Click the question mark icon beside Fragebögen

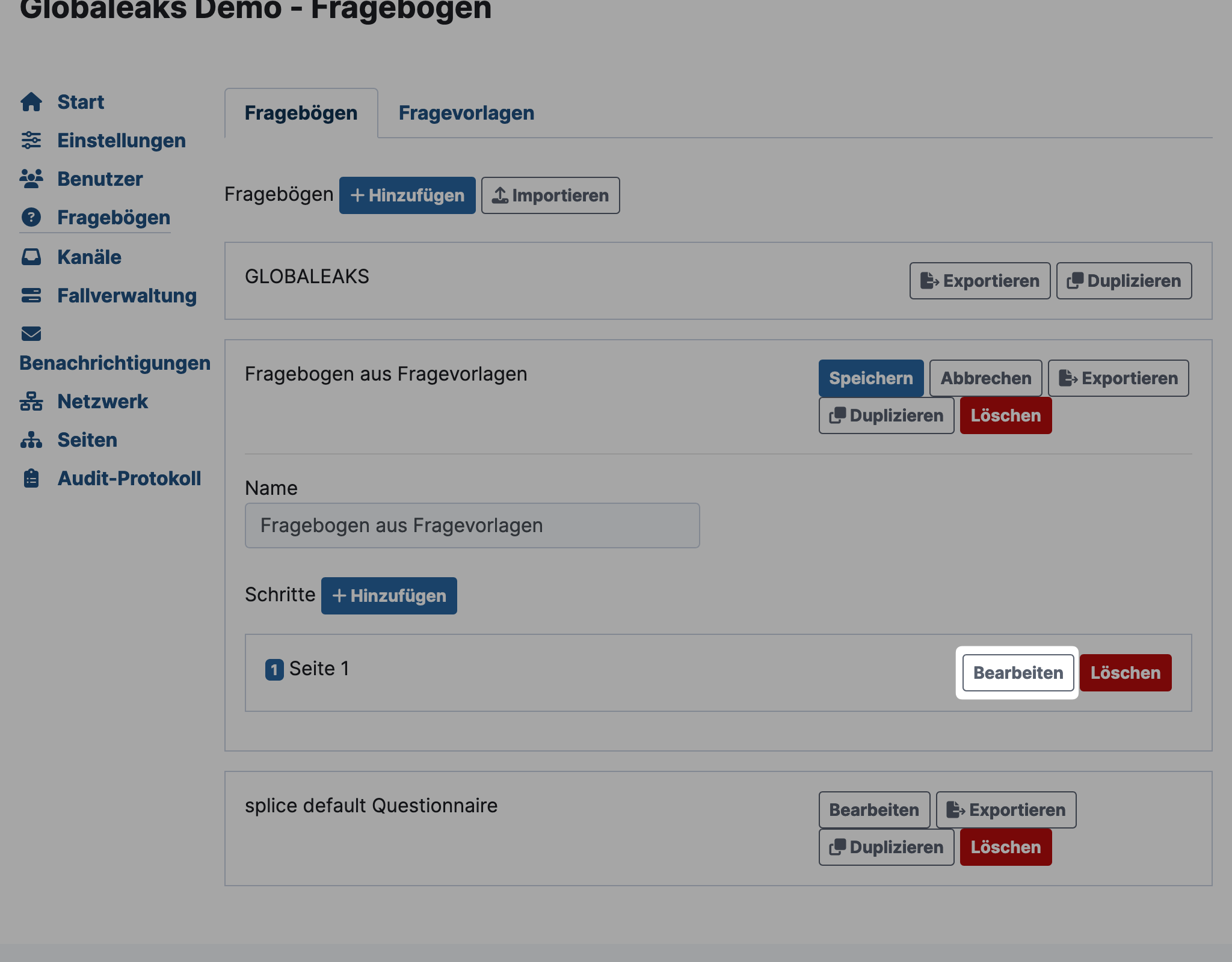(x=31, y=218)
